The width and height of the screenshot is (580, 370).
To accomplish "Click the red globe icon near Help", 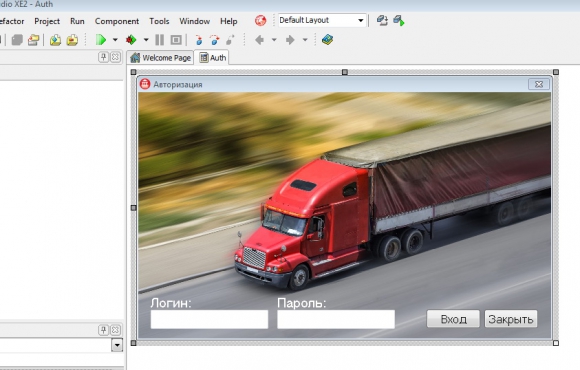I will pos(260,20).
